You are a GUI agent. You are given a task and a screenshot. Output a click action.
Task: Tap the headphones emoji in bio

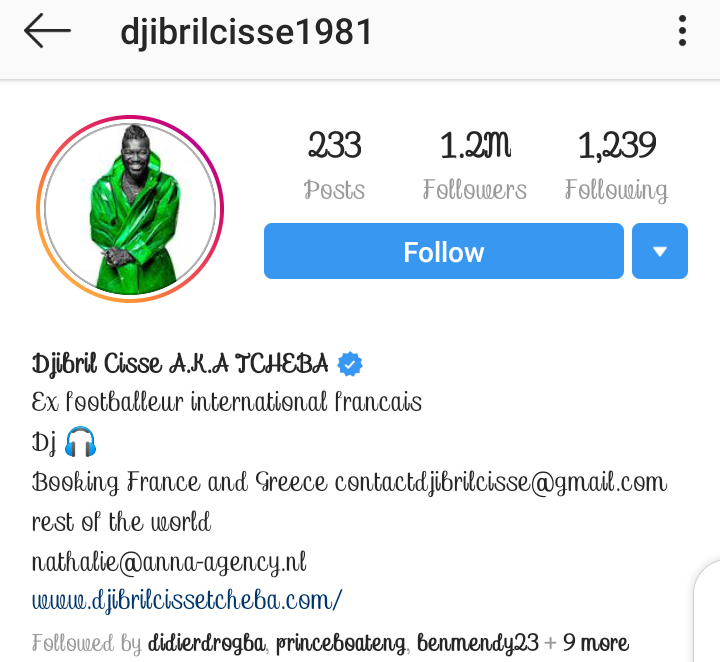80,442
